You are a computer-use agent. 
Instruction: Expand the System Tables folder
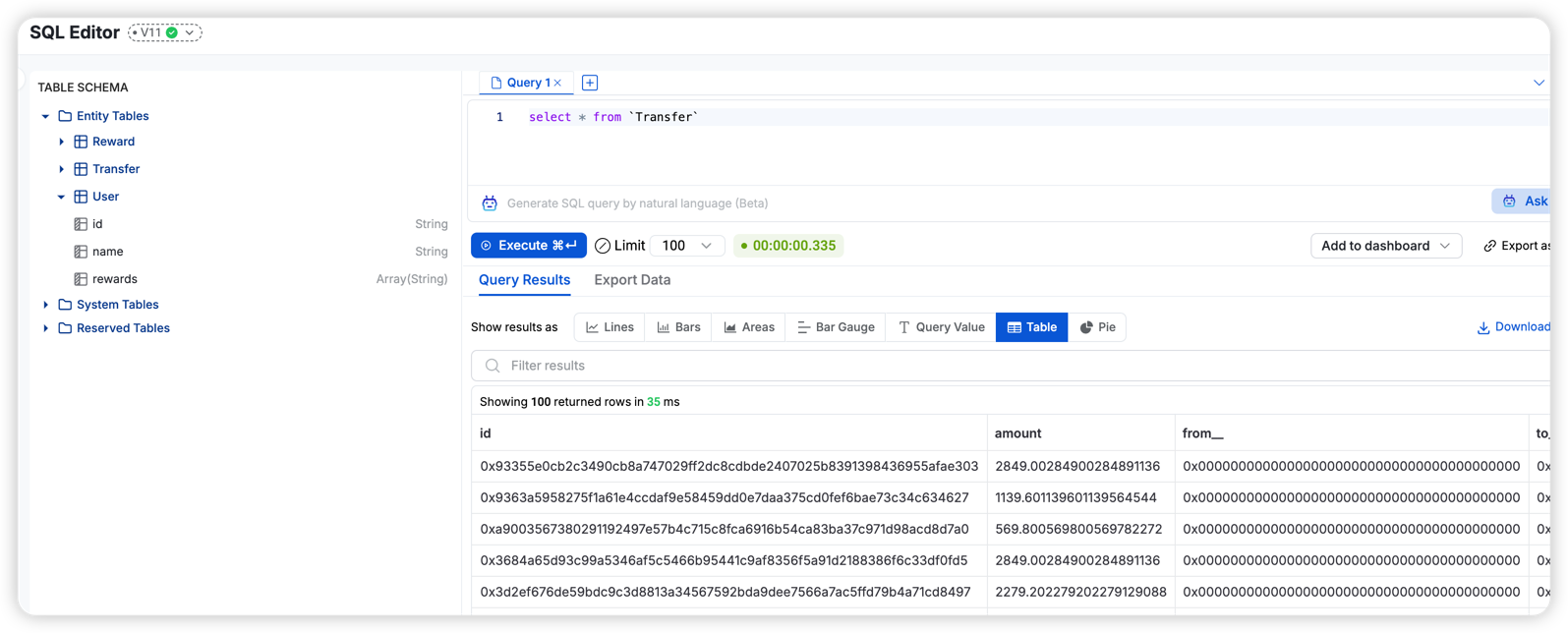point(45,305)
